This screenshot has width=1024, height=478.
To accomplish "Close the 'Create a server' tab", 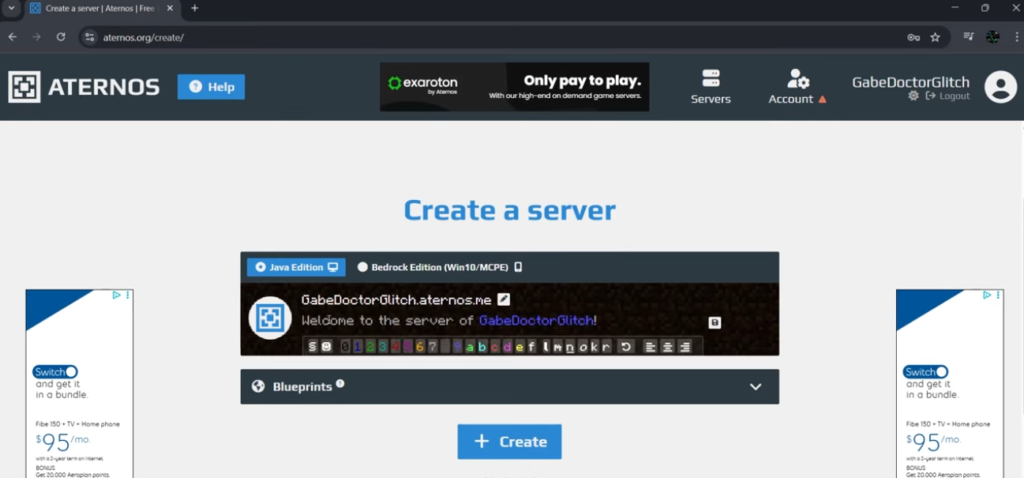I will point(170,8).
